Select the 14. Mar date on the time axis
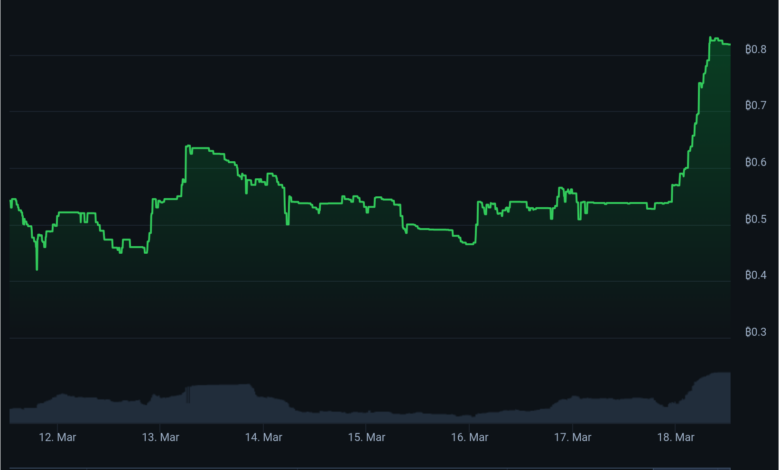Screen dimensions: 780x470 tap(264, 437)
